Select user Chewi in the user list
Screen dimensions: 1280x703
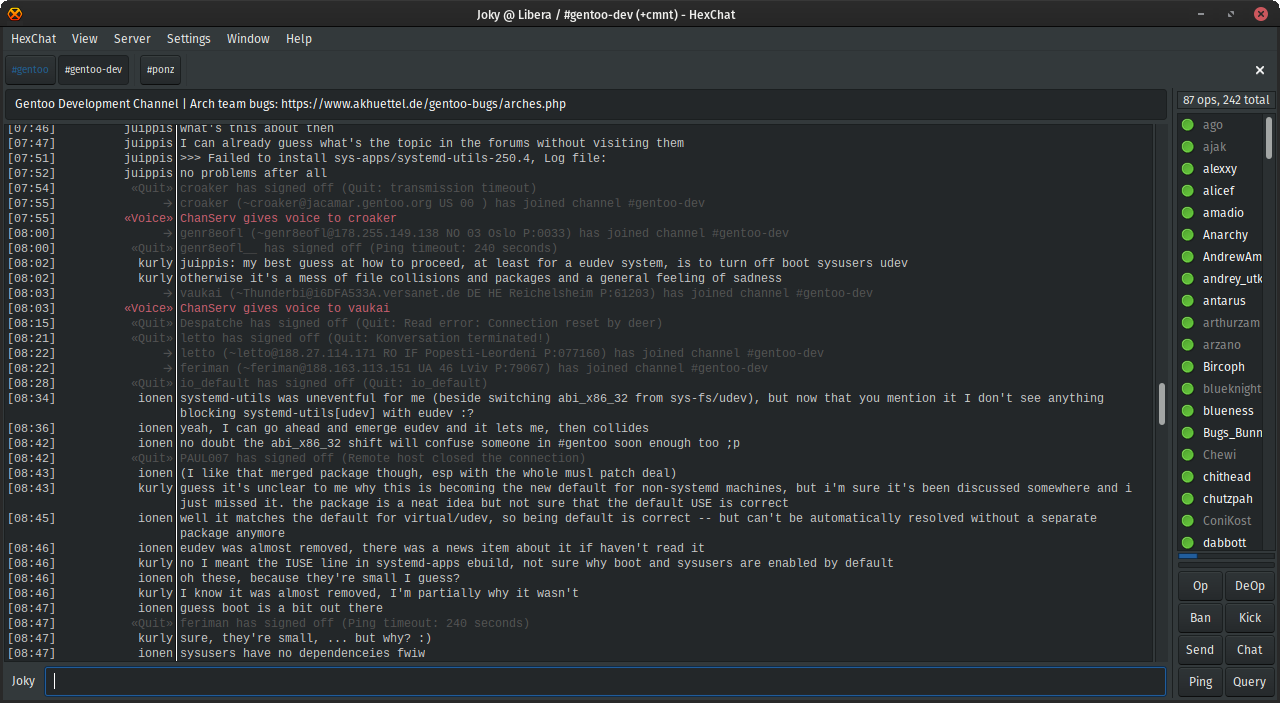point(1219,455)
